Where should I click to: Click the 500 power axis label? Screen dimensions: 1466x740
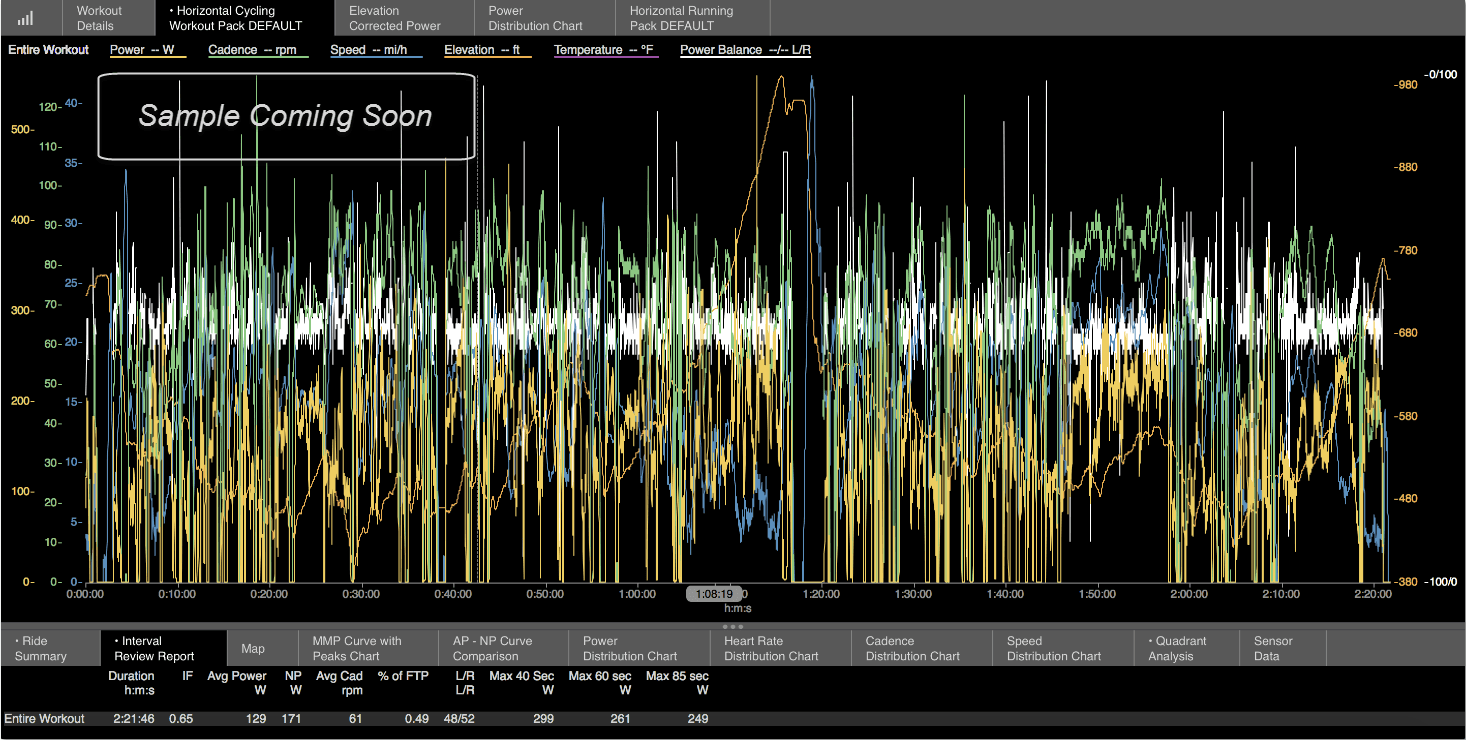point(20,129)
